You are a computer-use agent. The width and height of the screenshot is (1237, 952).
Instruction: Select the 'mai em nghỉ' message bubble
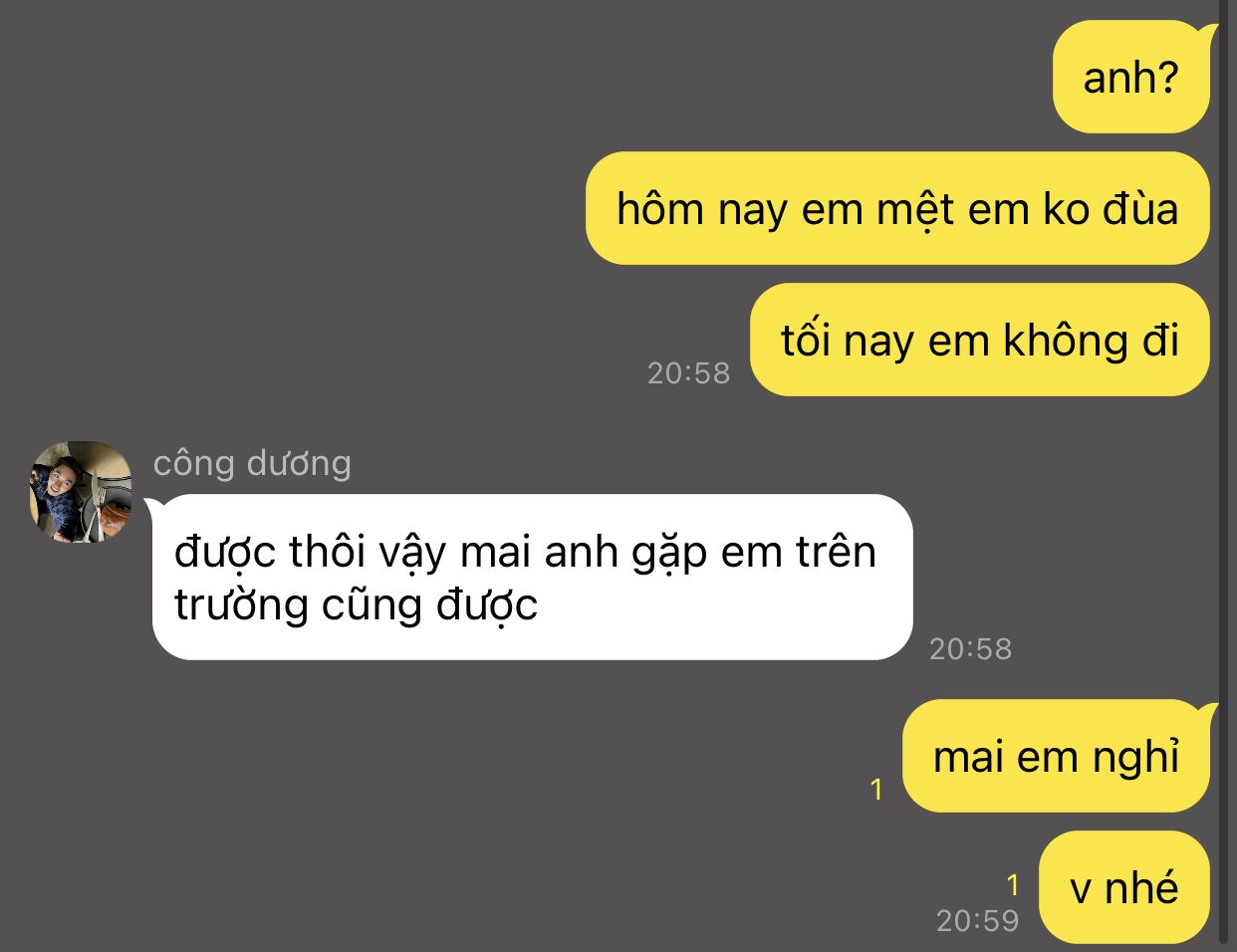pyautogui.click(x=1056, y=756)
